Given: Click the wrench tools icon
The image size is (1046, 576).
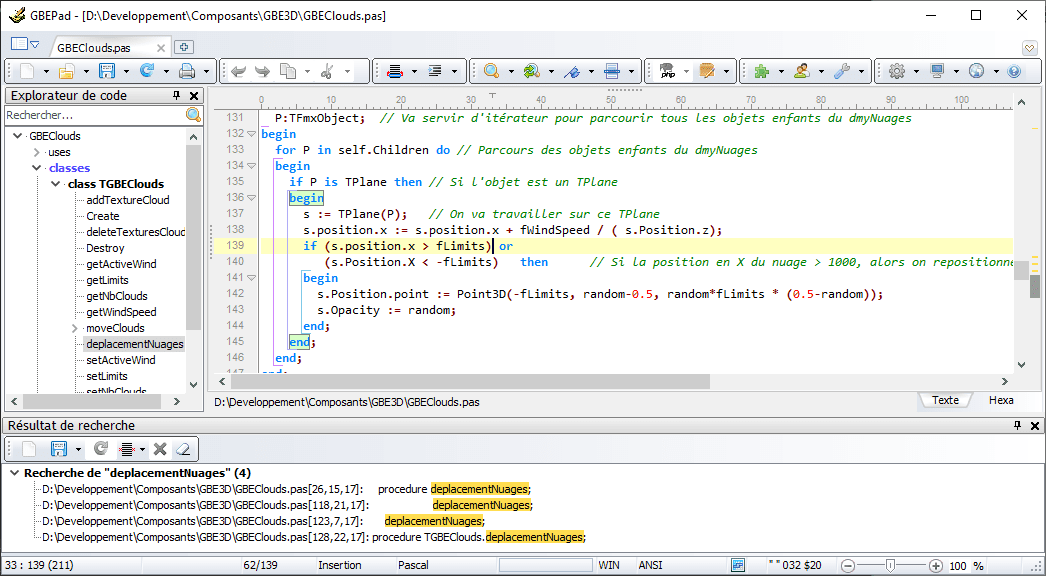Looking at the screenshot, I should pos(842,71).
